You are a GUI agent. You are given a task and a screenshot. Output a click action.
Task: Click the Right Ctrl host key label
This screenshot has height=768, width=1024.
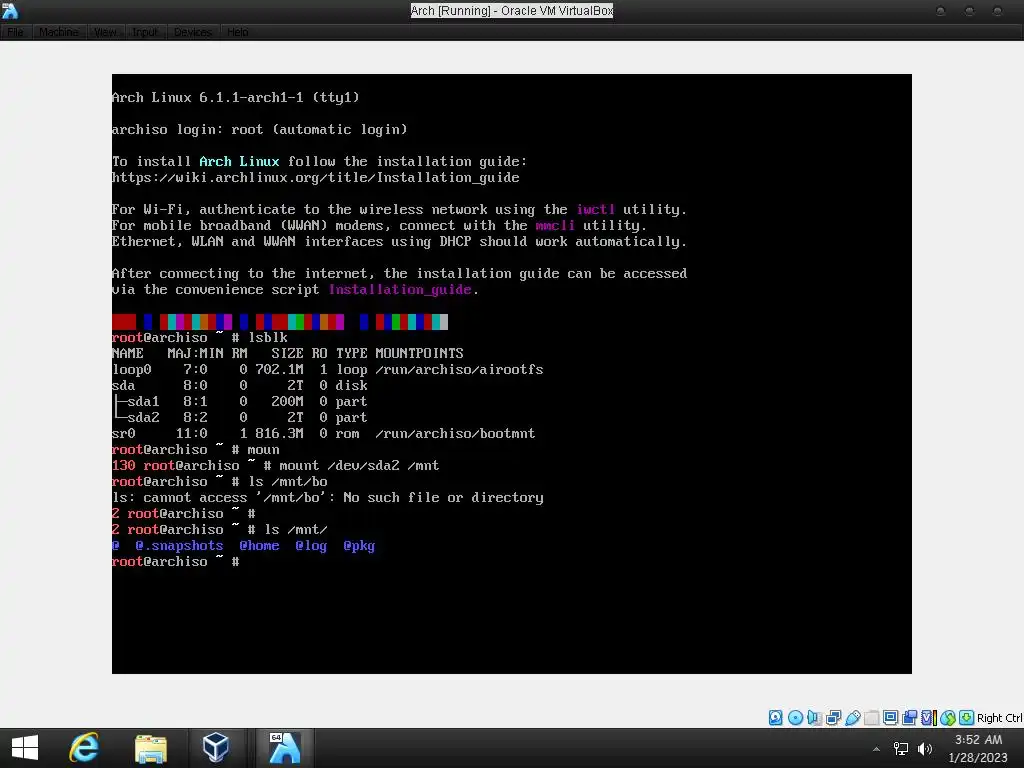coord(999,718)
